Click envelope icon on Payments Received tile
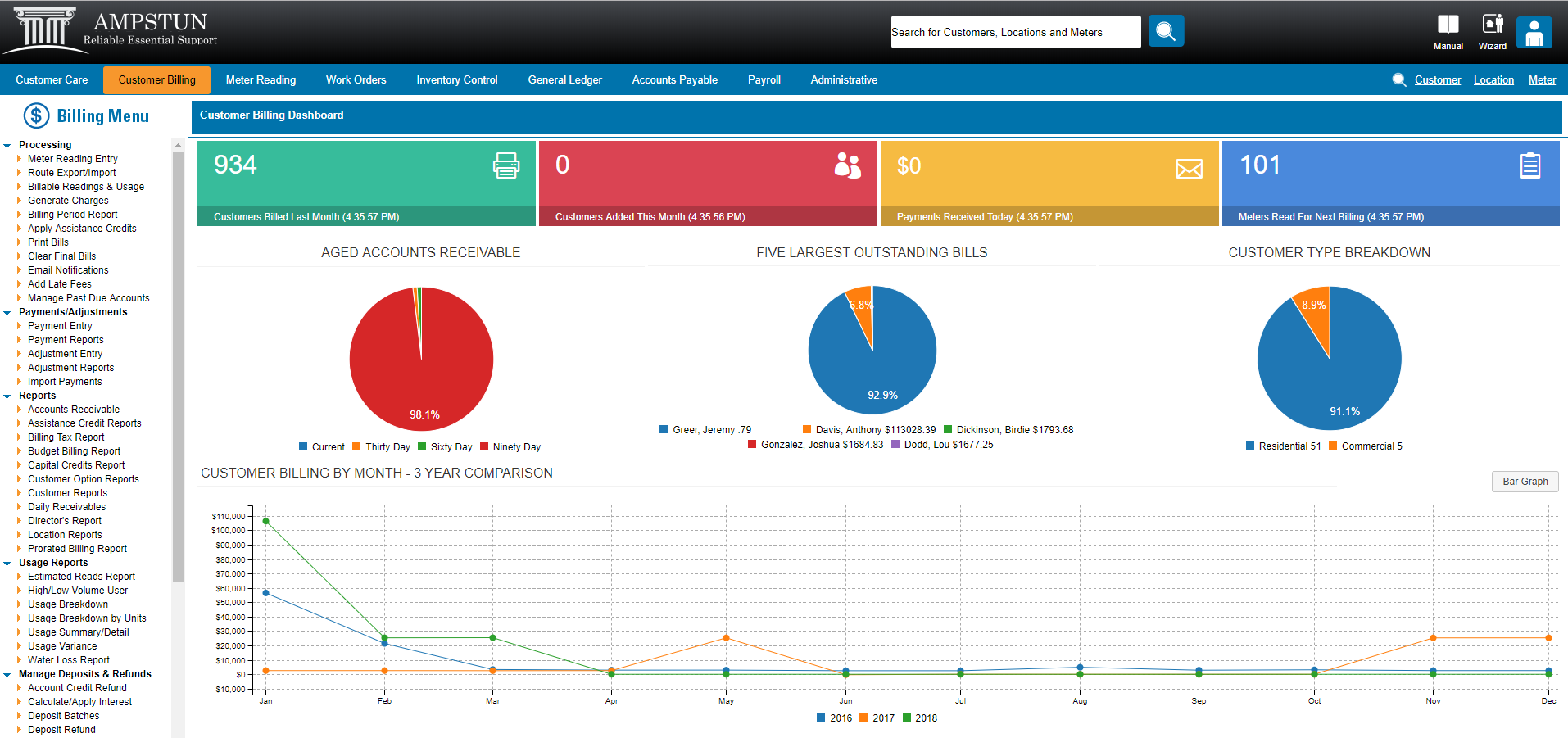The width and height of the screenshot is (1568, 738). click(1189, 169)
